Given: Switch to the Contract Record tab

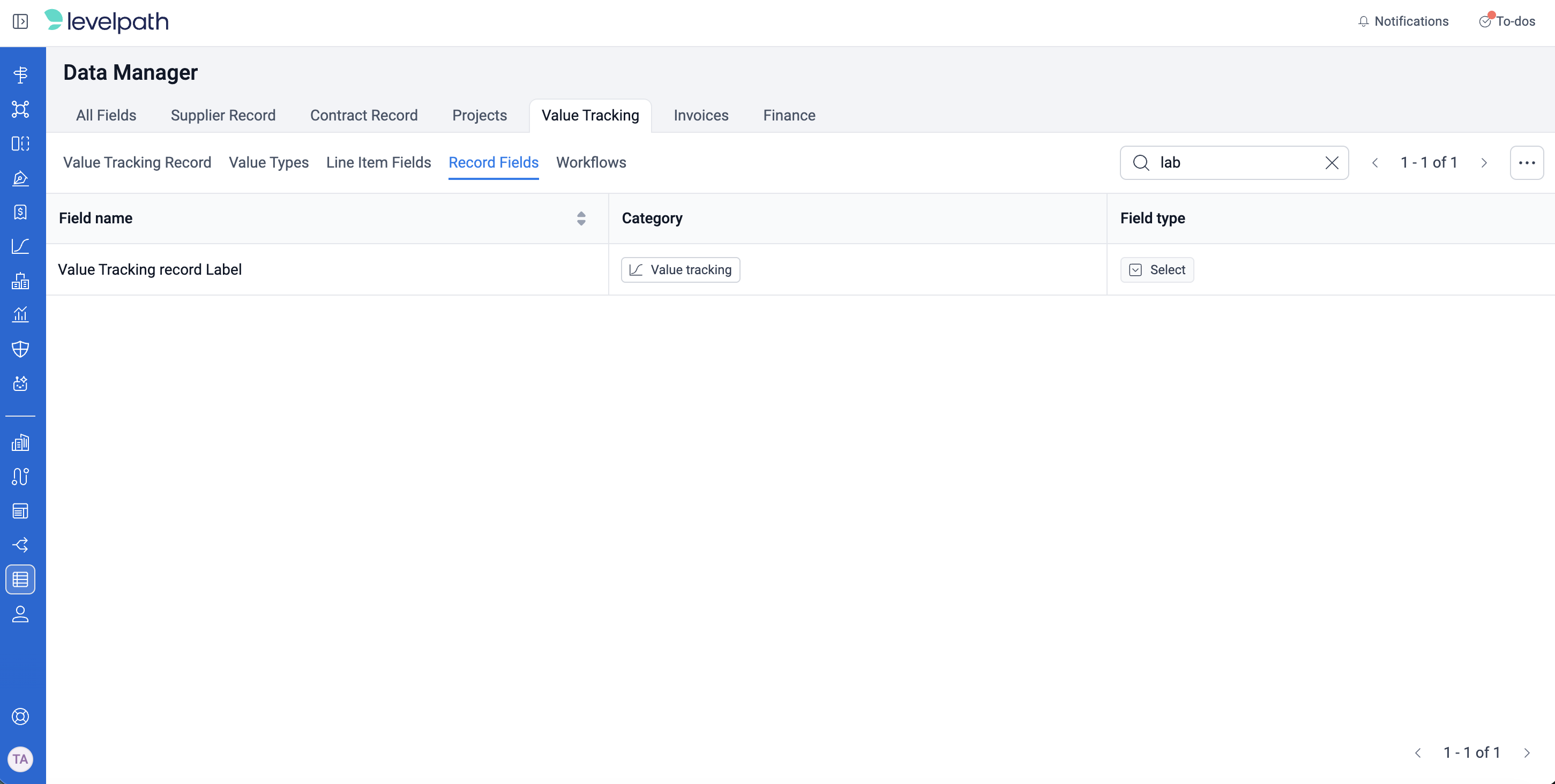Looking at the screenshot, I should (363, 115).
